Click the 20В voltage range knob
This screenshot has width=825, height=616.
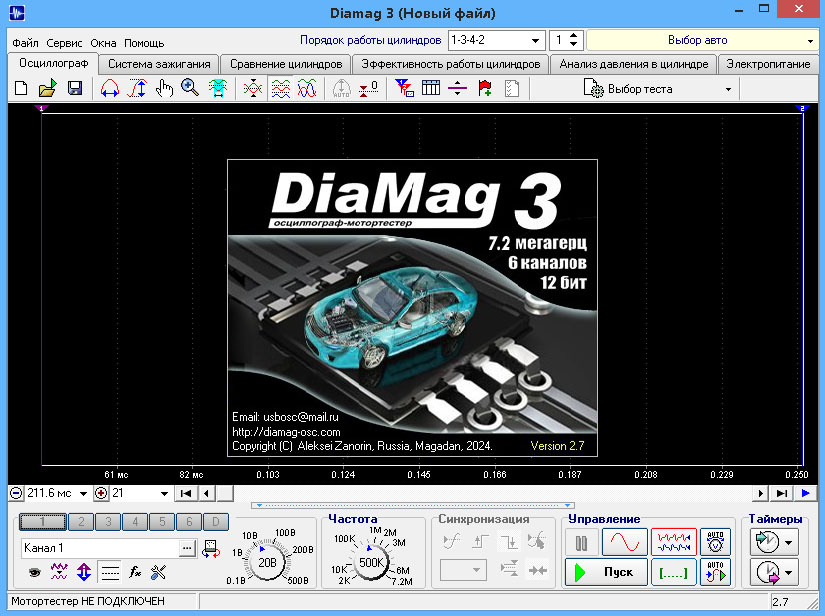point(268,562)
